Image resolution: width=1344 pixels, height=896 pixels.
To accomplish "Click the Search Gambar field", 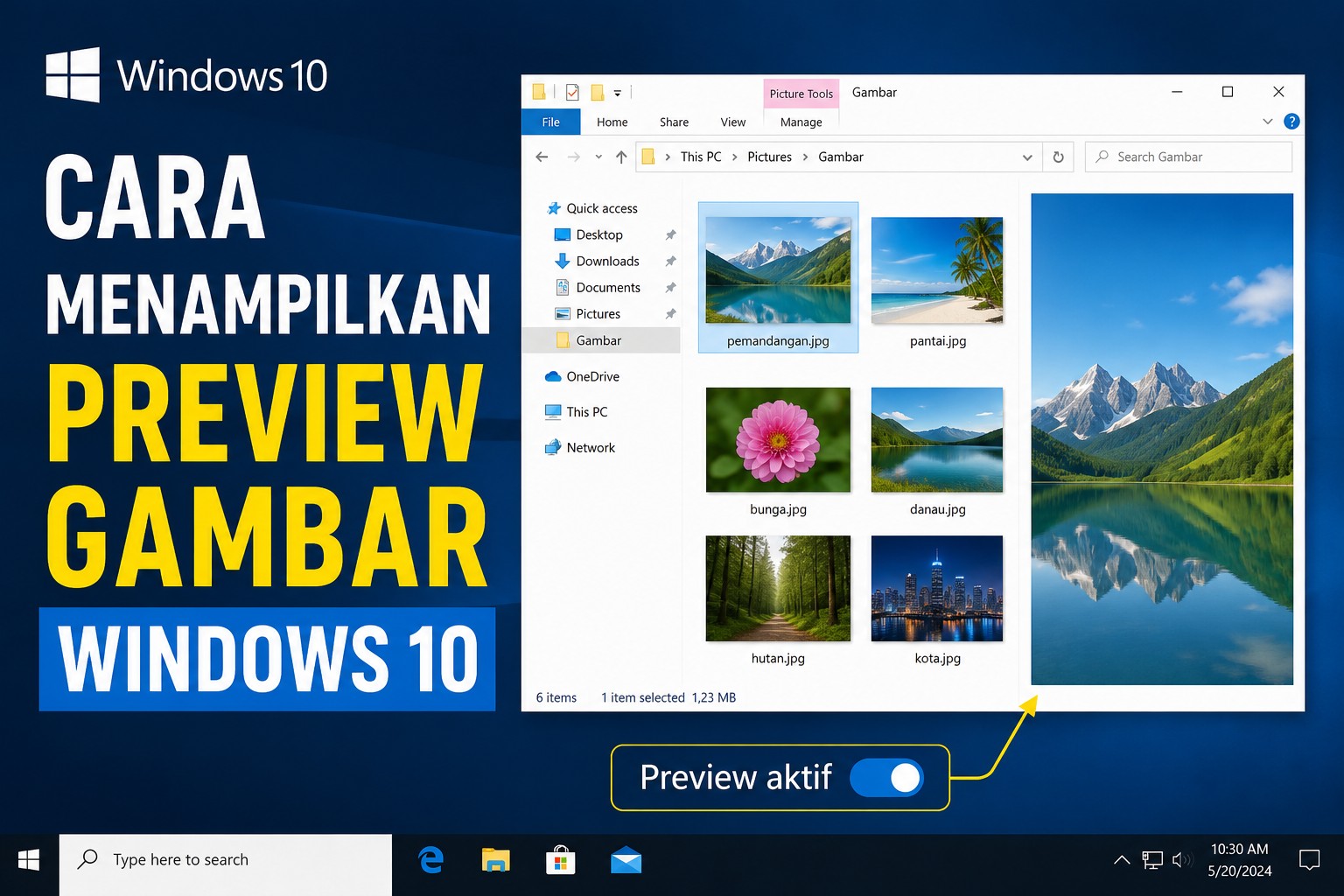I will [1188, 157].
